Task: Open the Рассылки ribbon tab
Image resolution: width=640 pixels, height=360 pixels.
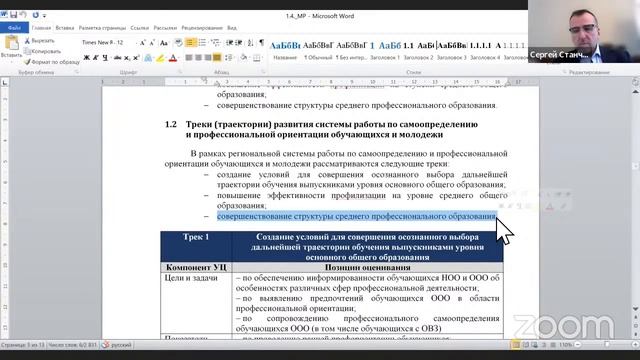Action: click(x=165, y=28)
